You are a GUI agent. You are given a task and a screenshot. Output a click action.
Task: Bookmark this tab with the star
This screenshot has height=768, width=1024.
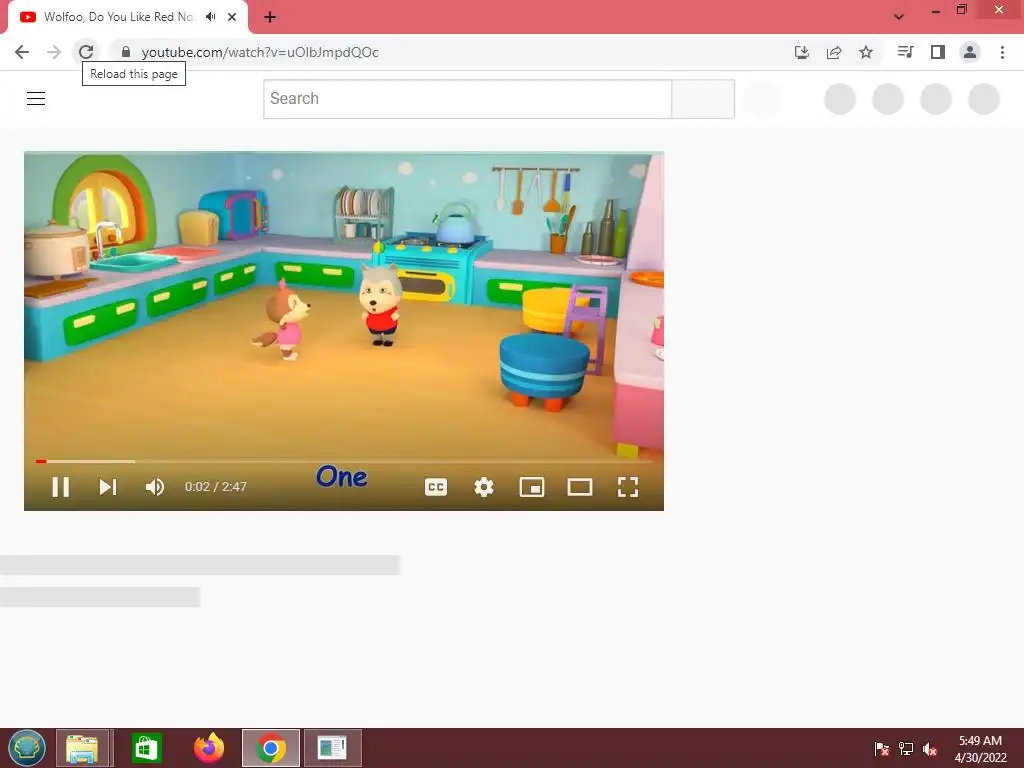click(x=866, y=52)
